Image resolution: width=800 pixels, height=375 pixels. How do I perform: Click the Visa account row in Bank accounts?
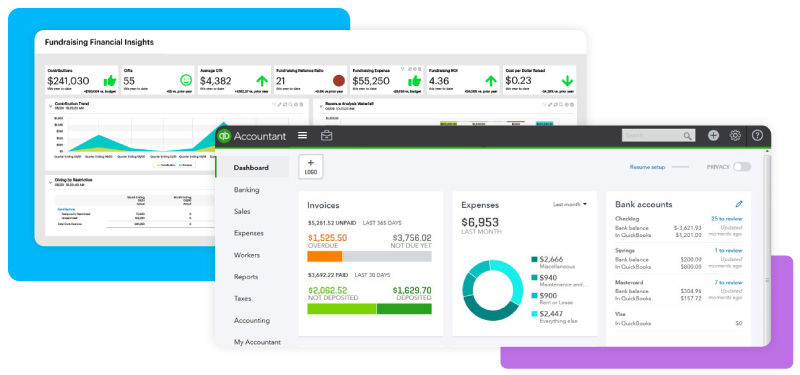point(679,319)
